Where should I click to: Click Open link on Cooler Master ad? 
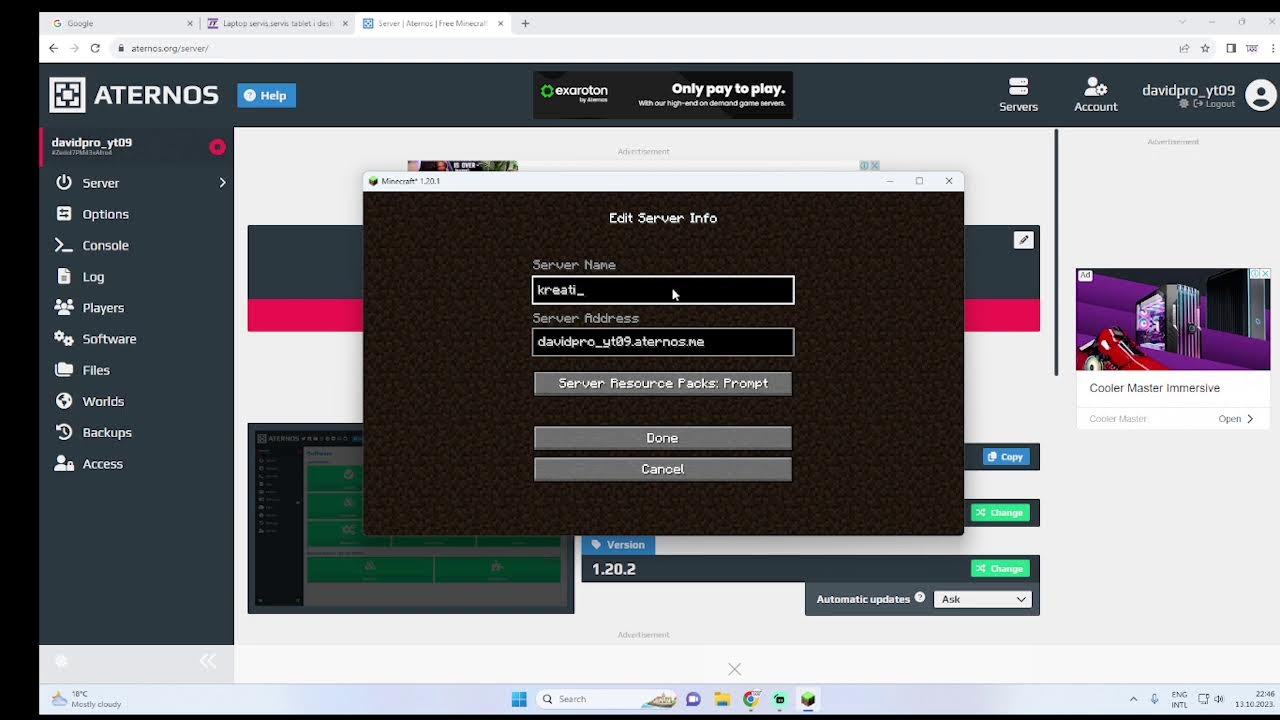coord(1236,419)
